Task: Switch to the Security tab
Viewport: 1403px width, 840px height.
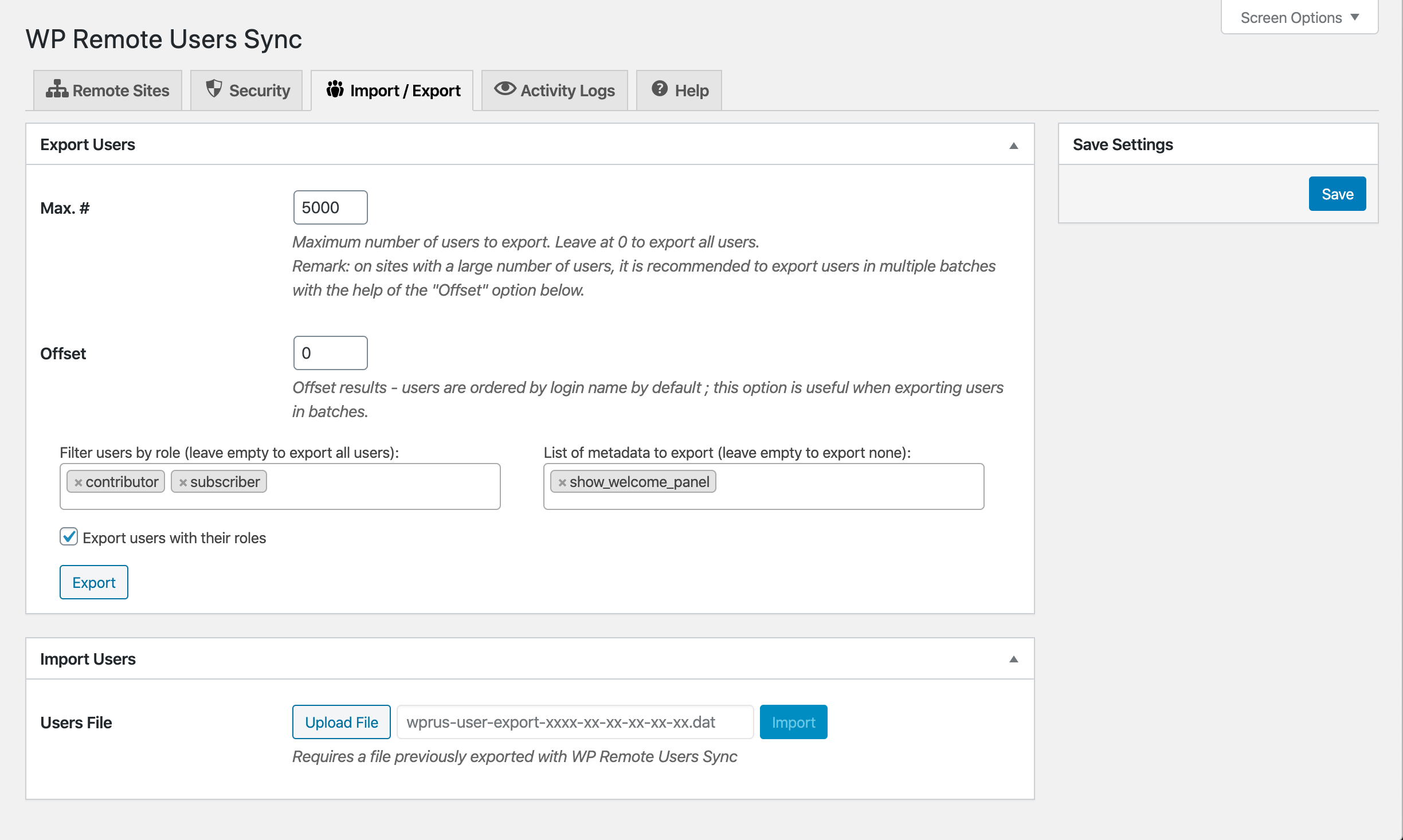Action: click(246, 91)
